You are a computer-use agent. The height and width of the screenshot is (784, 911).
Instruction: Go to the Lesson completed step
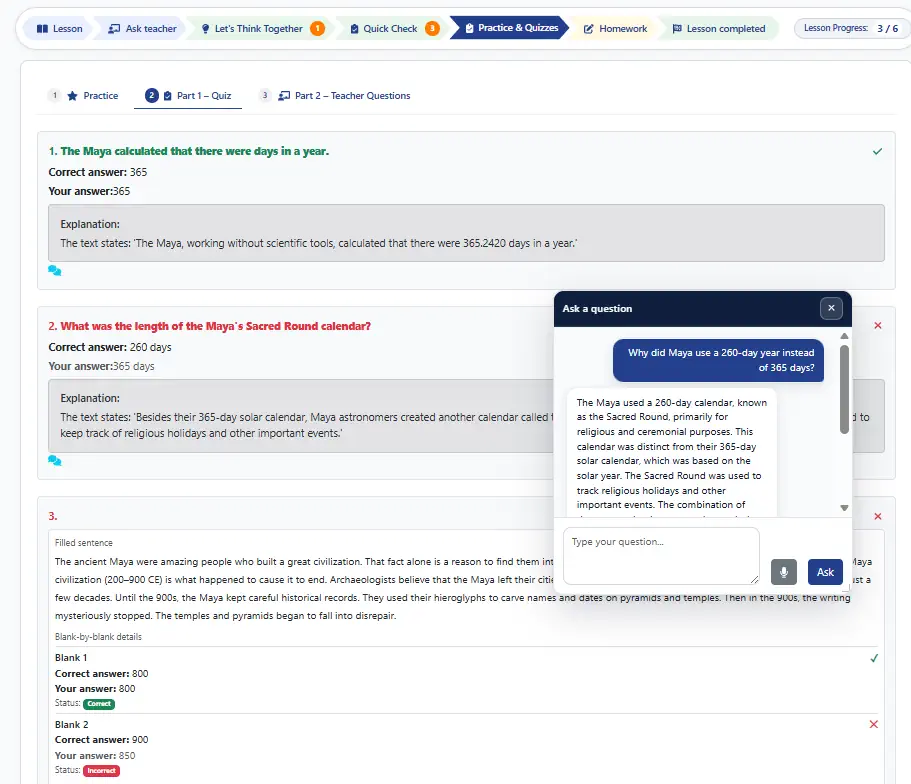[719, 28]
